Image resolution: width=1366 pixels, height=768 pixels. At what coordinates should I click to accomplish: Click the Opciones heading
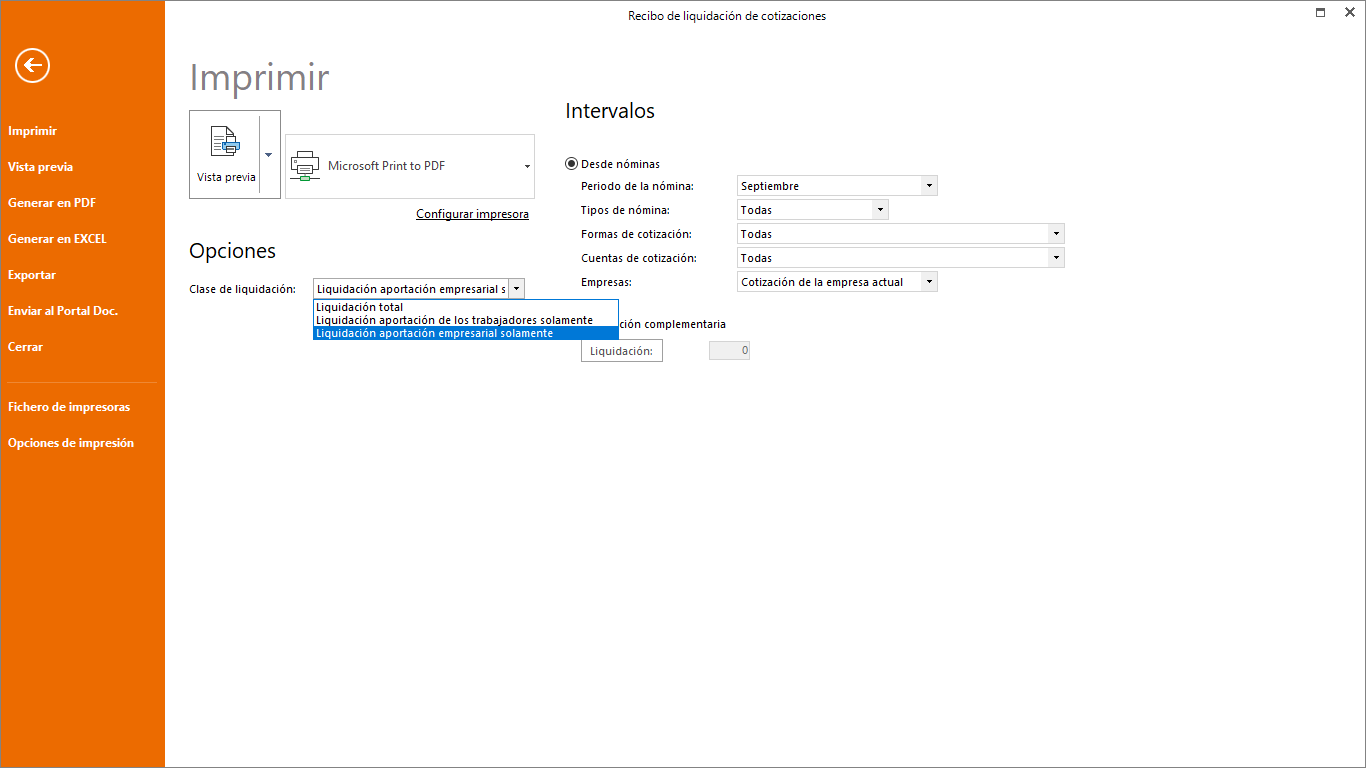click(x=233, y=251)
